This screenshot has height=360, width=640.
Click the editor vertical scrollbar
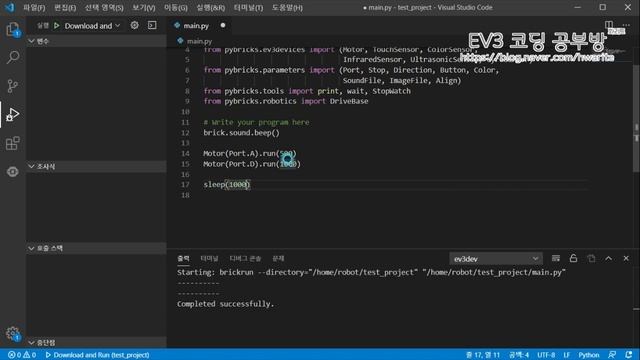[x=636, y=118]
